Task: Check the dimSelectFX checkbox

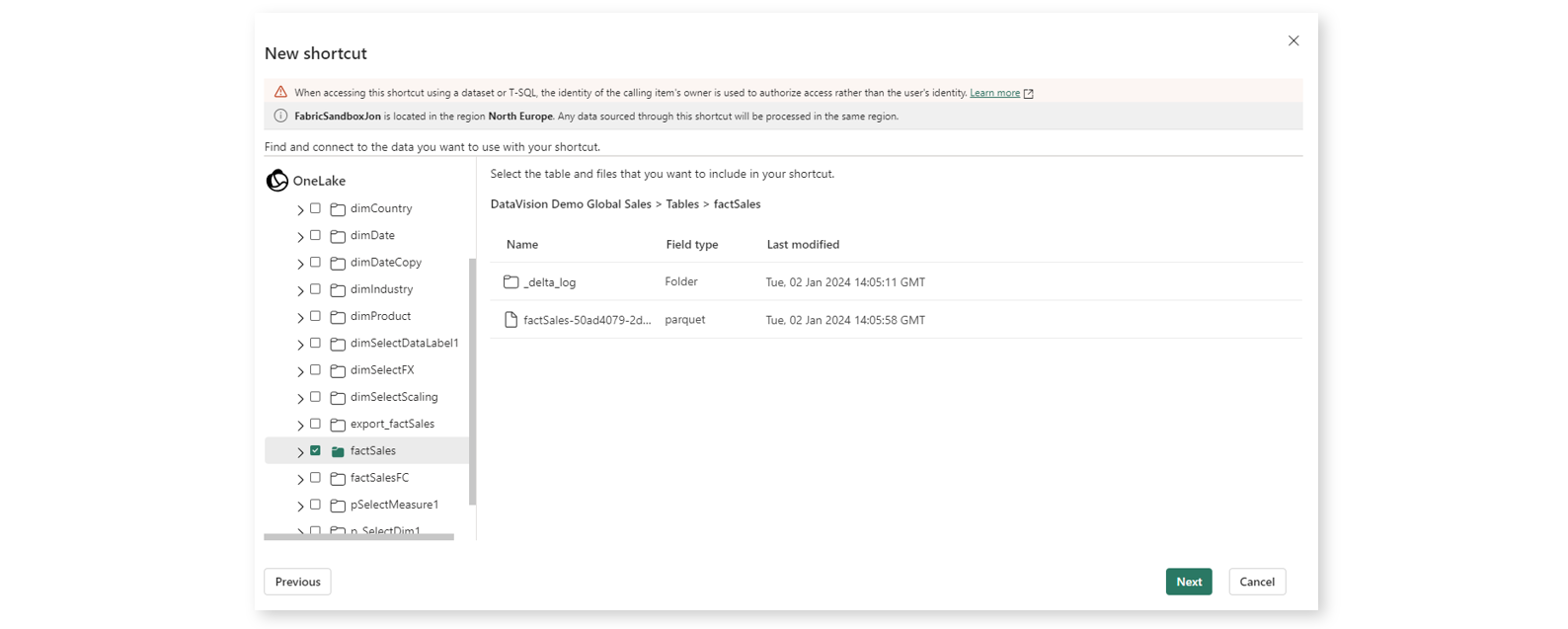Action: [x=315, y=369]
